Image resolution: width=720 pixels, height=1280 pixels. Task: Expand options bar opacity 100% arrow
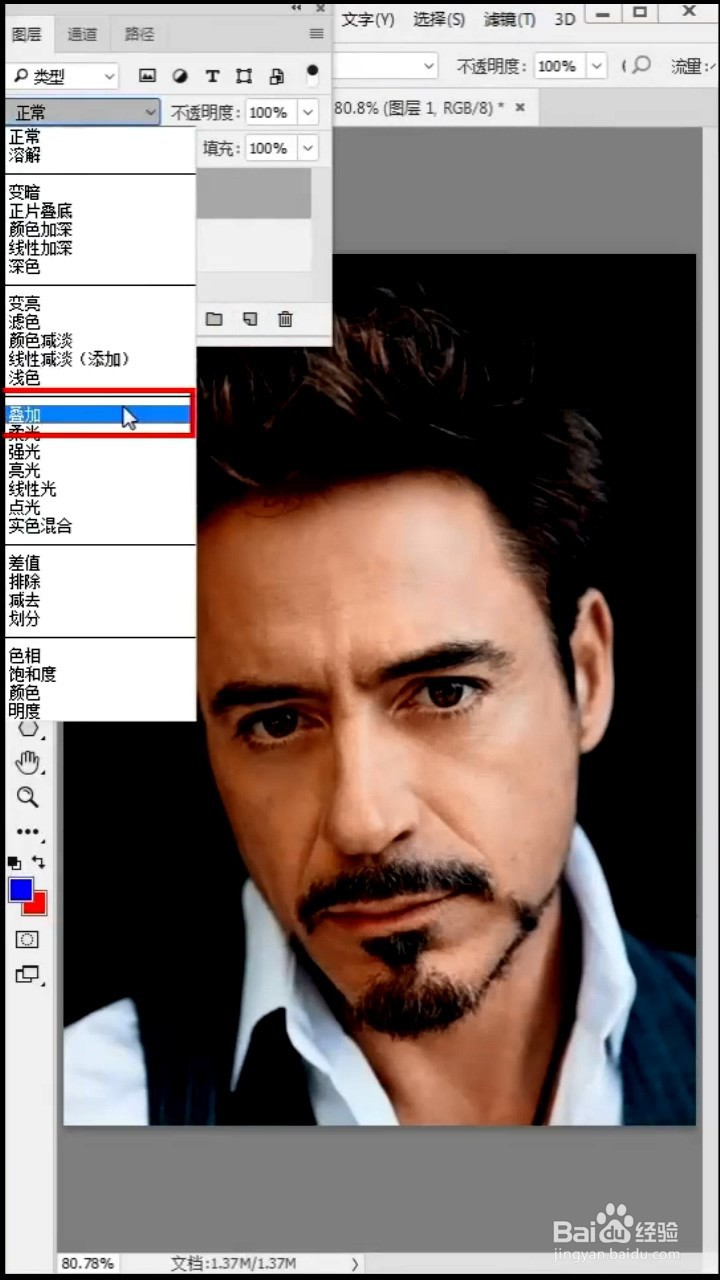coord(597,66)
